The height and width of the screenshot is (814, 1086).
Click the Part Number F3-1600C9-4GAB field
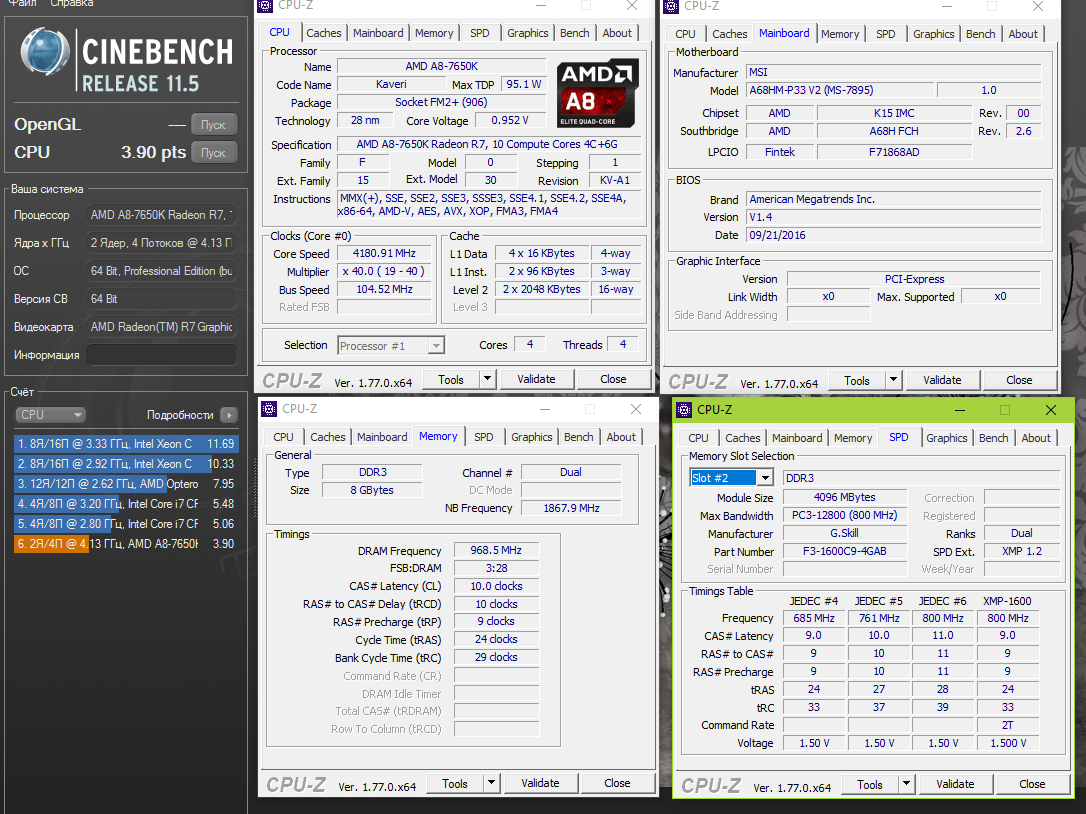[845, 551]
